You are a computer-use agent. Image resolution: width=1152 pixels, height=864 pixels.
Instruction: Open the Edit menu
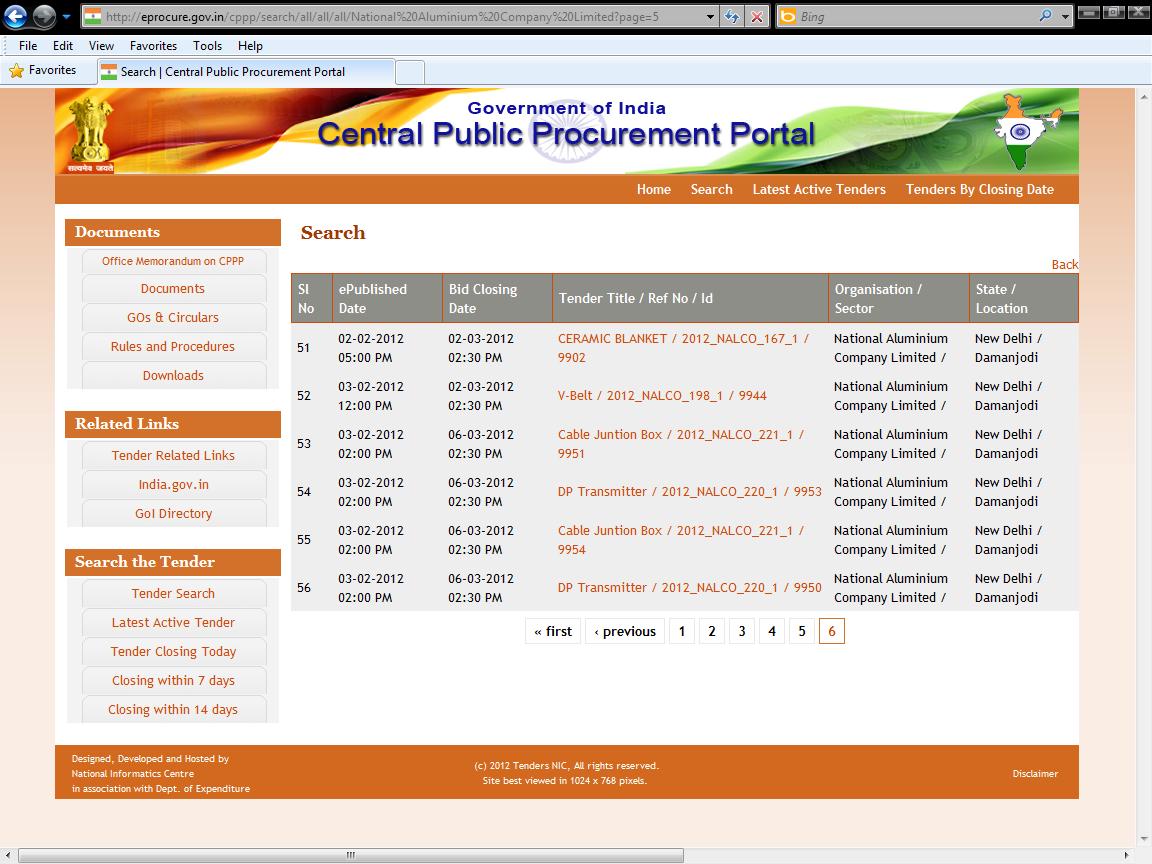point(62,46)
